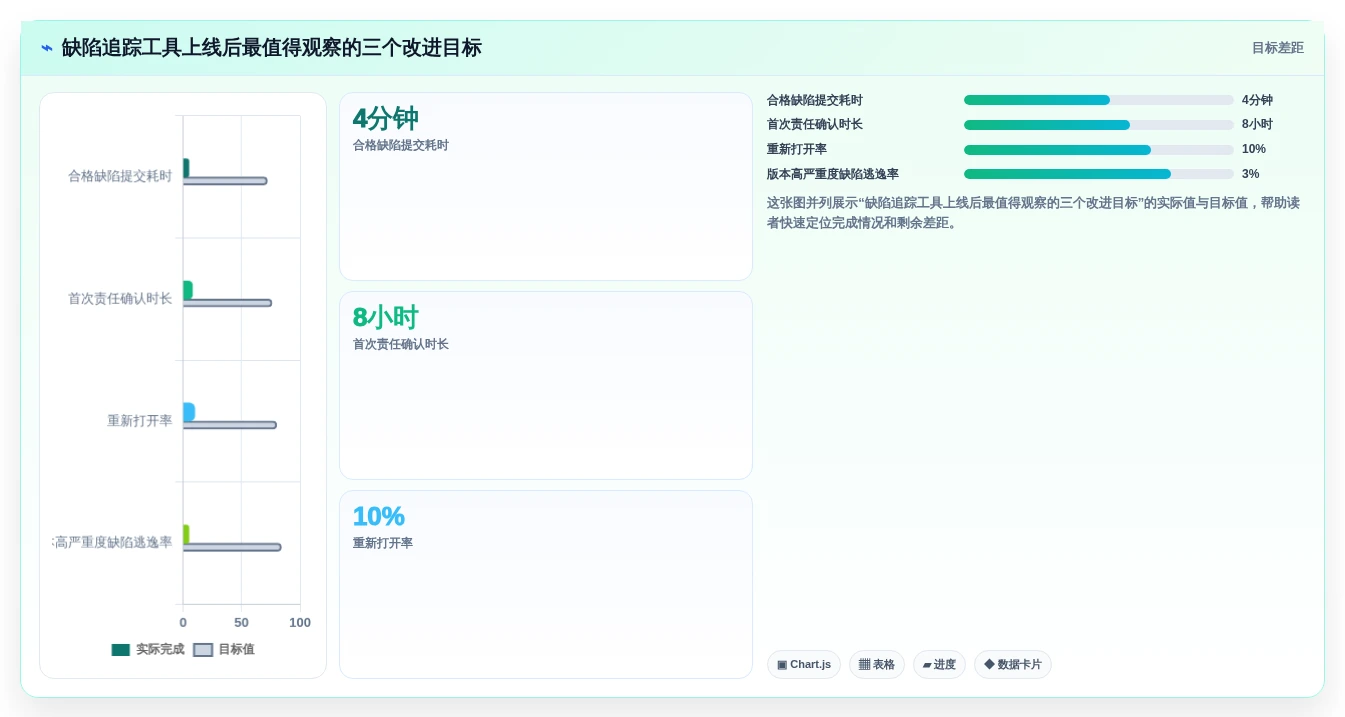Click the 合格缺陷提交耗时 chart axis label
Viewport: 1345px width, 717px height.
120,176
